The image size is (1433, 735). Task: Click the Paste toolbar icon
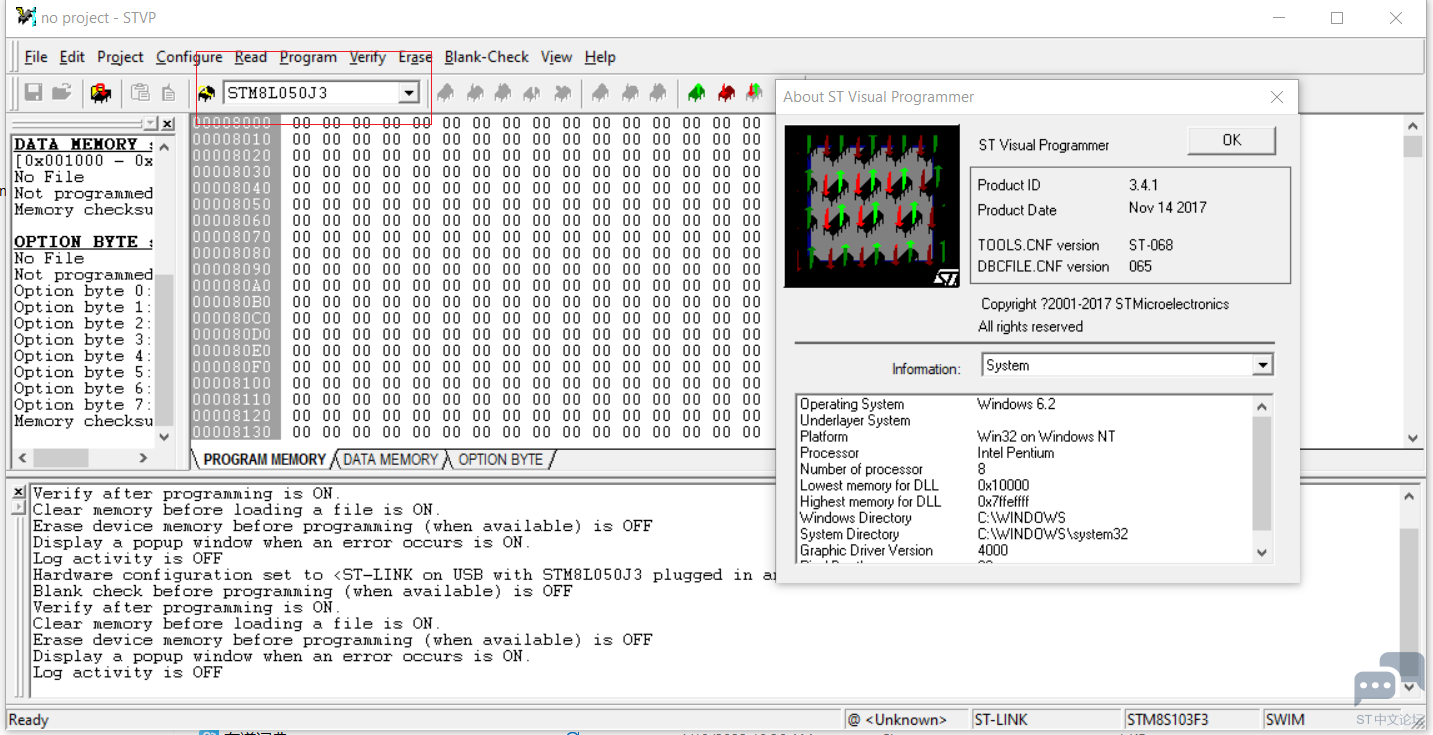168,93
